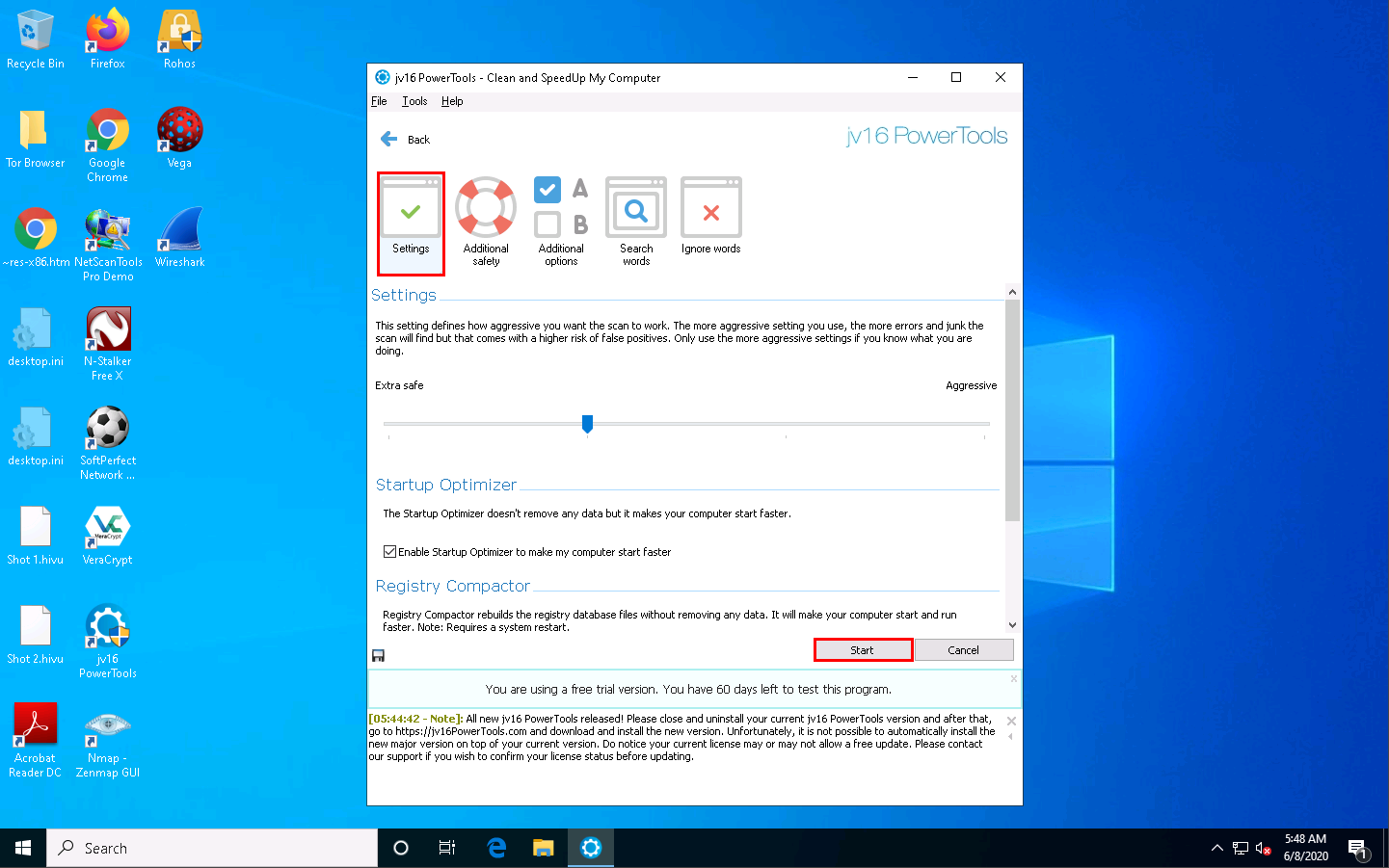The image size is (1389, 868).
Task: Open Additional safety lifebuoy icon
Action: (486, 207)
